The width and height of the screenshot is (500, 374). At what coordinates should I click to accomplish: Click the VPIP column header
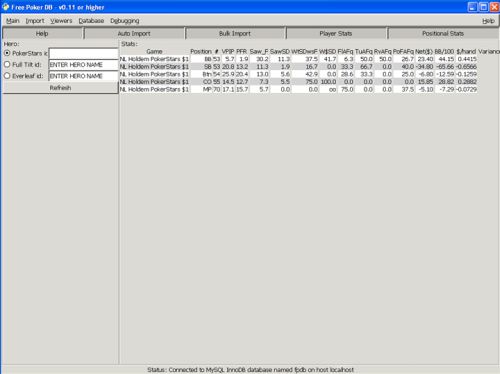(228, 52)
